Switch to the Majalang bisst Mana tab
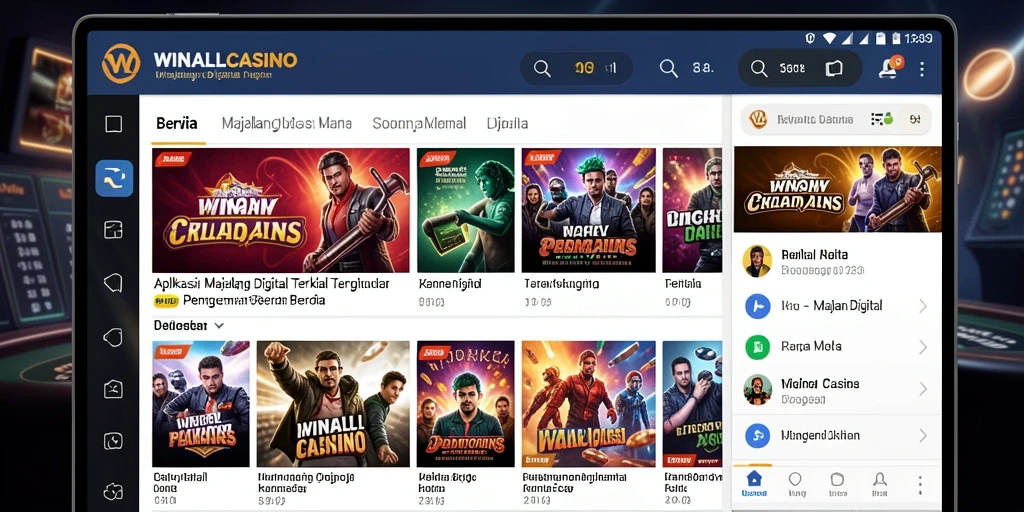Viewport: 1024px width, 512px height. point(287,123)
